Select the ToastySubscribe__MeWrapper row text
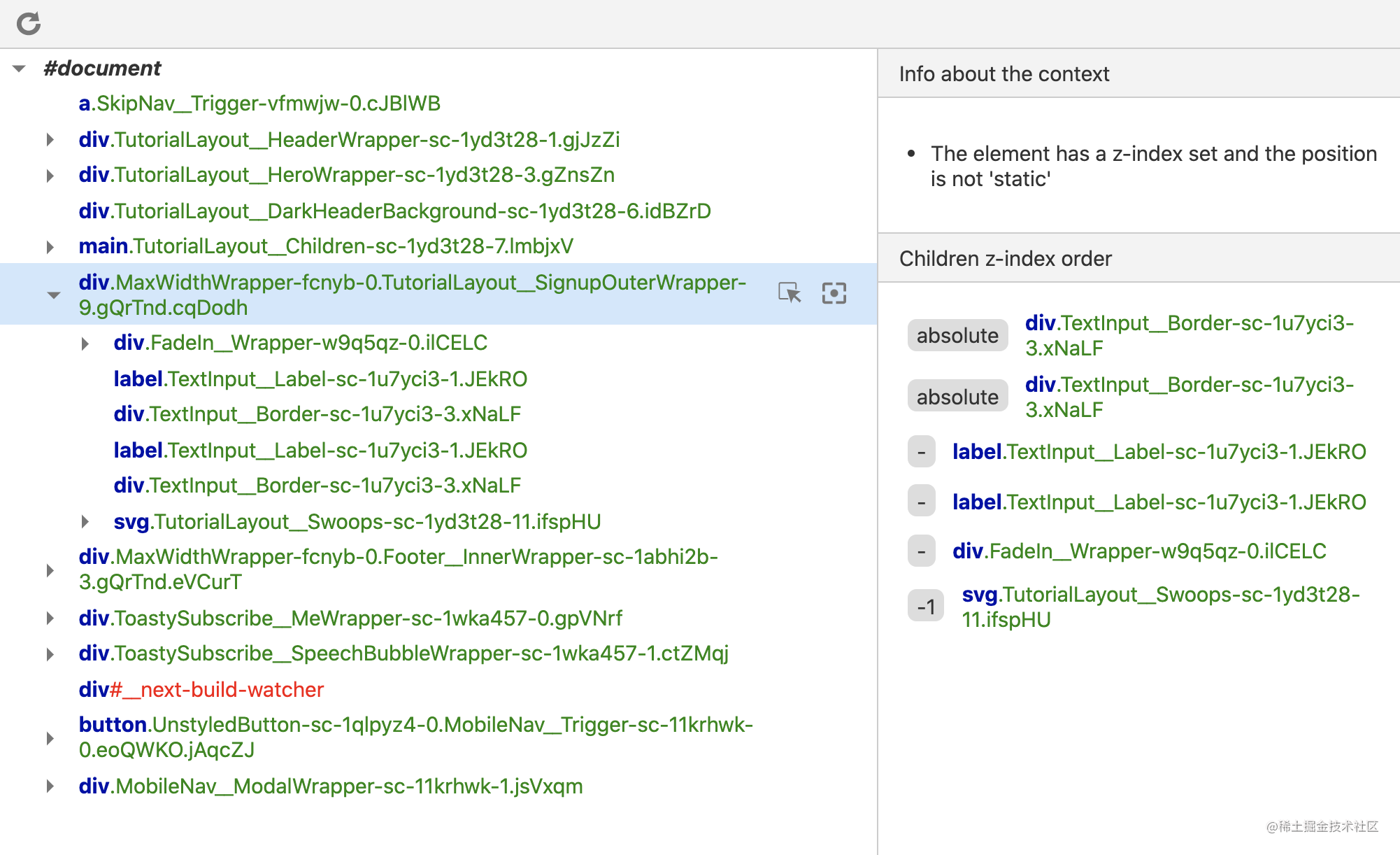Viewport: 1400px width, 855px height. tap(350, 619)
